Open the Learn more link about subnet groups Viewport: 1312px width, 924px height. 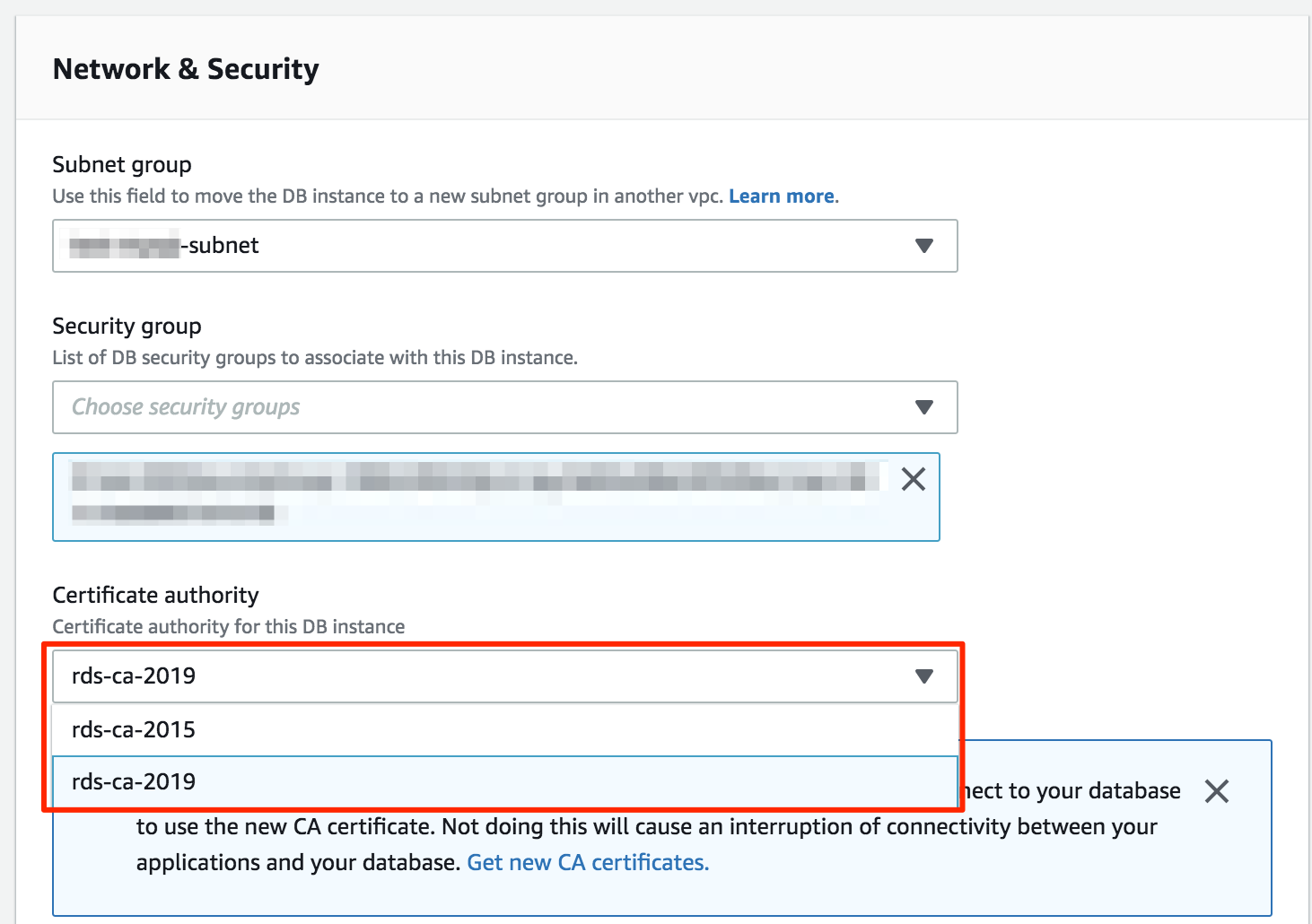780,196
